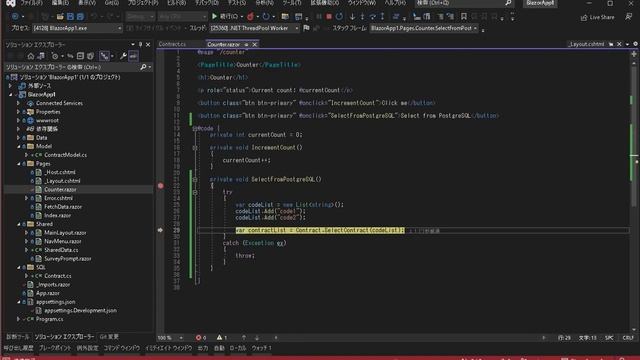Collapse the Pages folder
640x360 pixels.
[18, 164]
